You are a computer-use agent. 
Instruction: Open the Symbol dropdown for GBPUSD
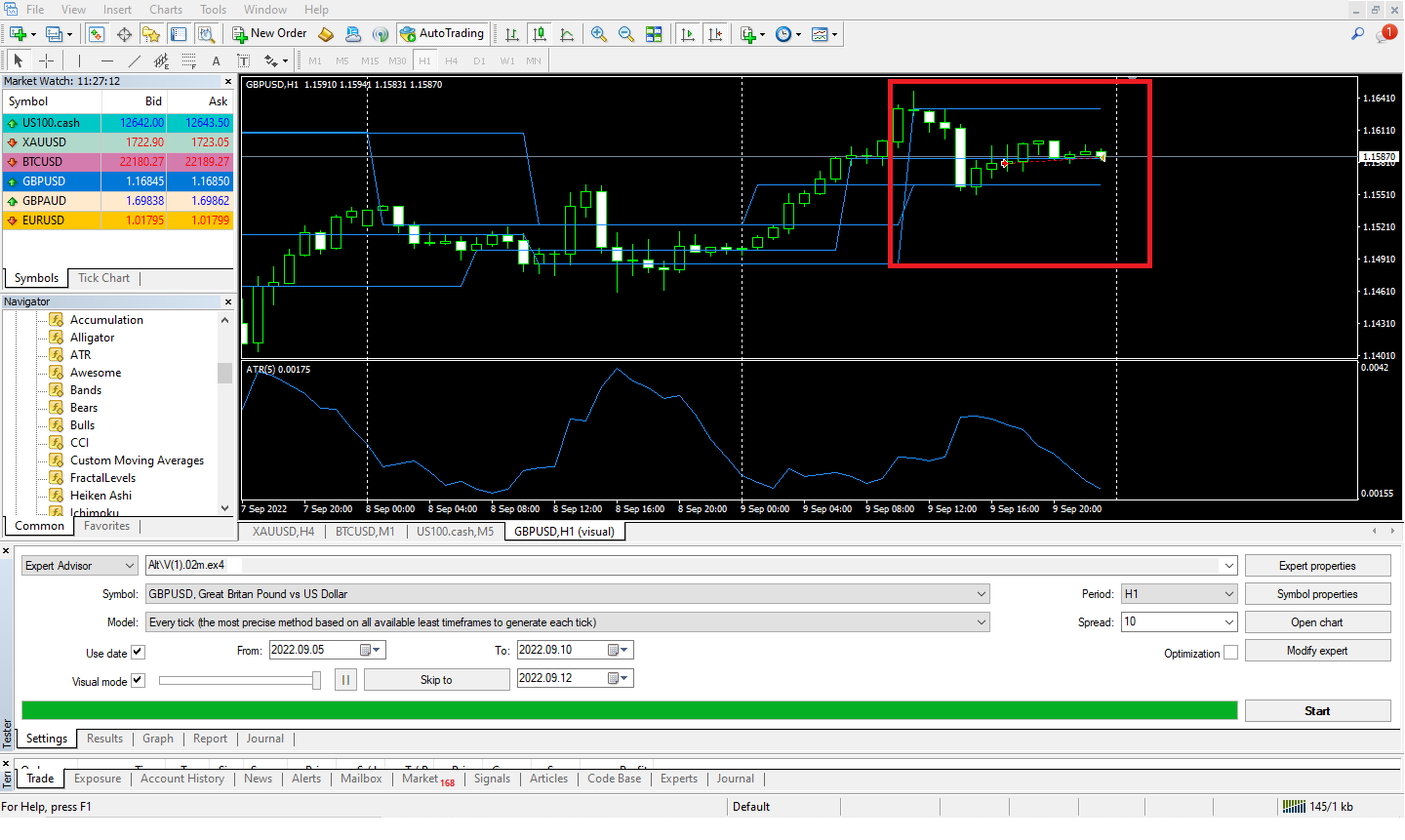(981, 594)
